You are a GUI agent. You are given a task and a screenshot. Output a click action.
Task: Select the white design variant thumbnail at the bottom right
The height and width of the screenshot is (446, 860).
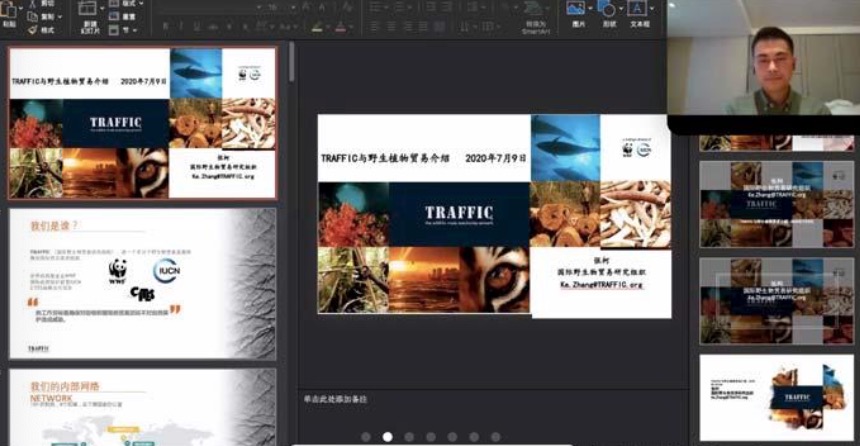coord(777,398)
